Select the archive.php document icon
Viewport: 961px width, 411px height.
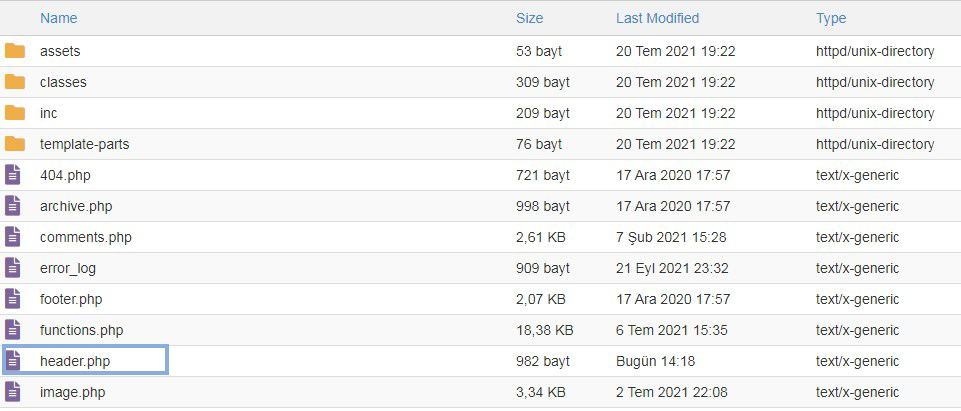(x=13, y=206)
